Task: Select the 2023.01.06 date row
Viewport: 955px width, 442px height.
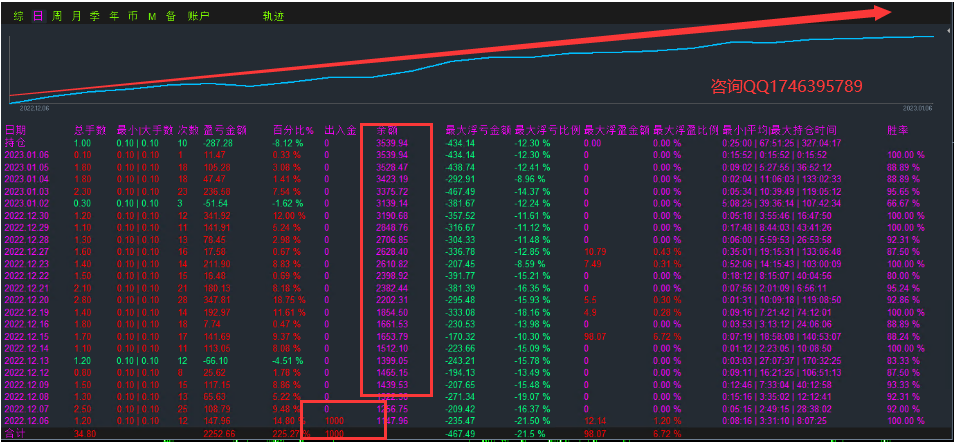Action: pos(25,155)
